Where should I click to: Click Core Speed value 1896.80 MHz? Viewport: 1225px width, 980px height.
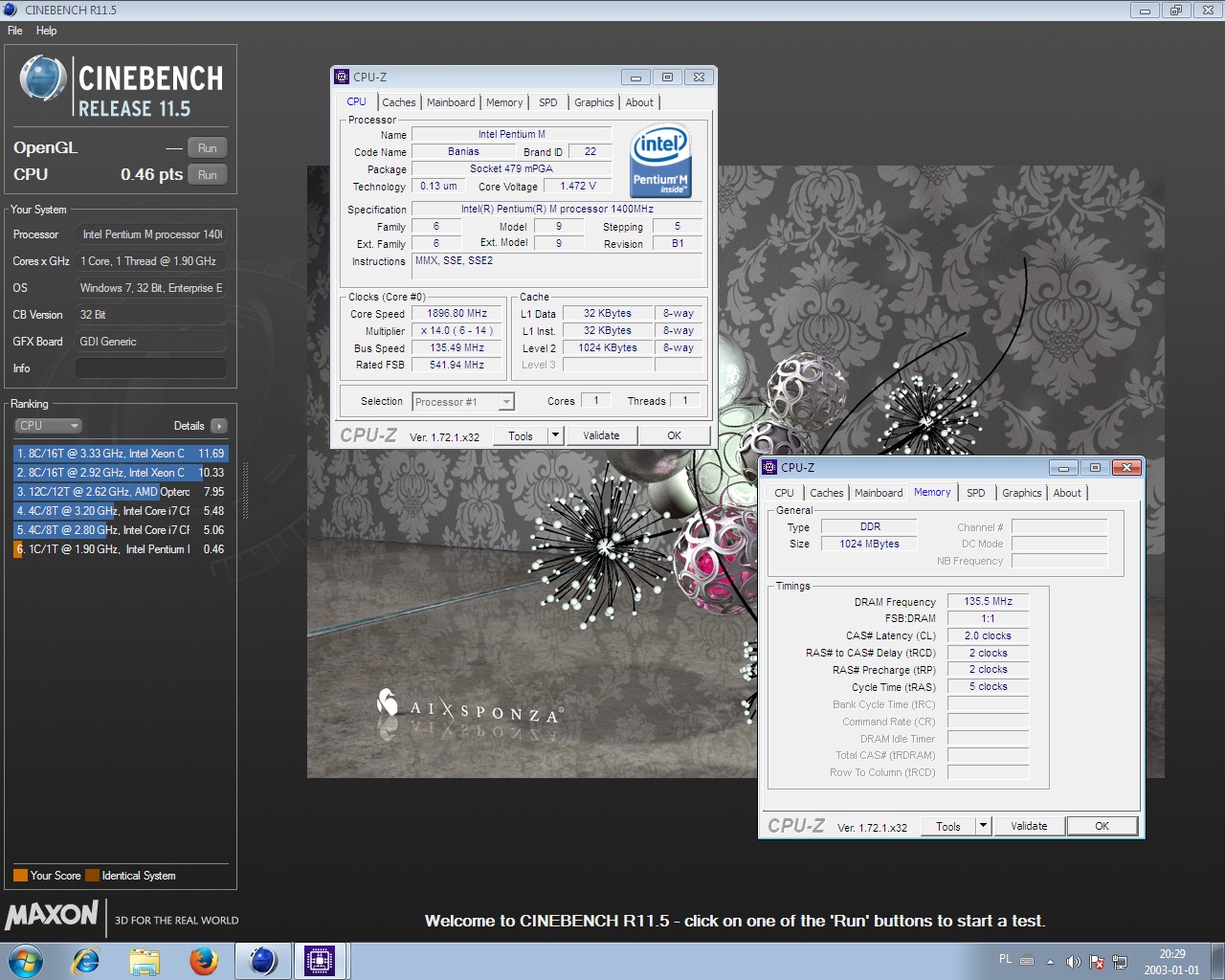457,314
